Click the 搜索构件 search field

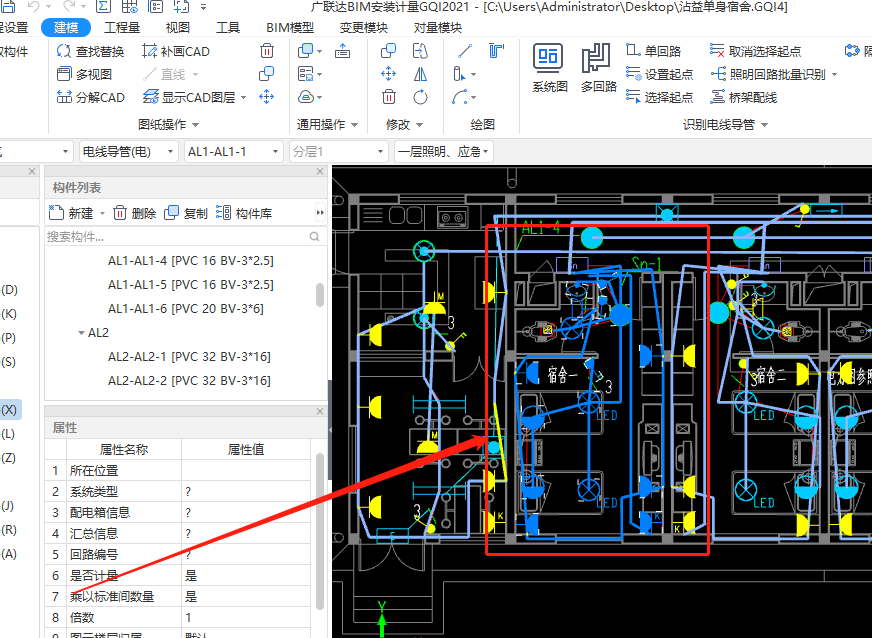[x=185, y=236]
